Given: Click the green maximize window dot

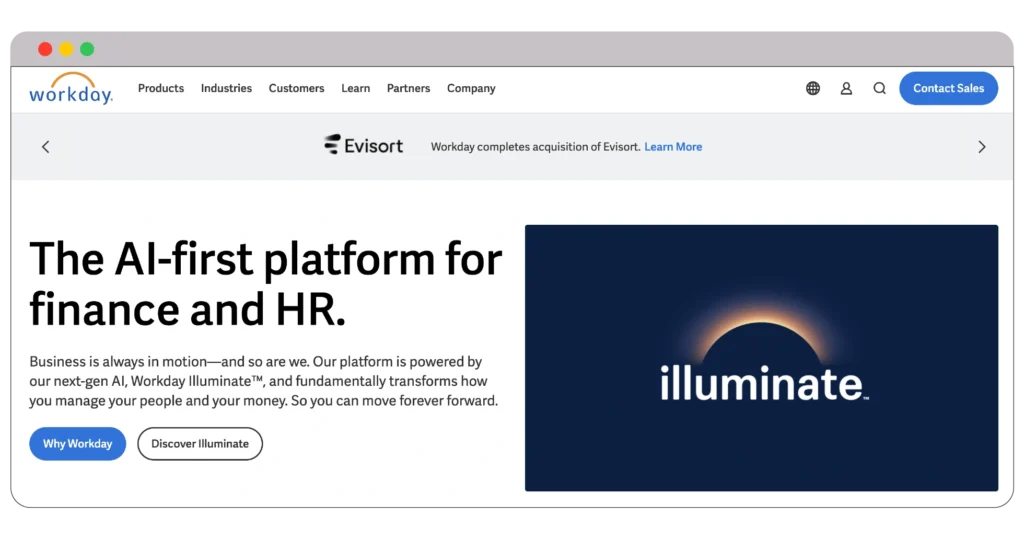Looking at the screenshot, I should point(87,49).
